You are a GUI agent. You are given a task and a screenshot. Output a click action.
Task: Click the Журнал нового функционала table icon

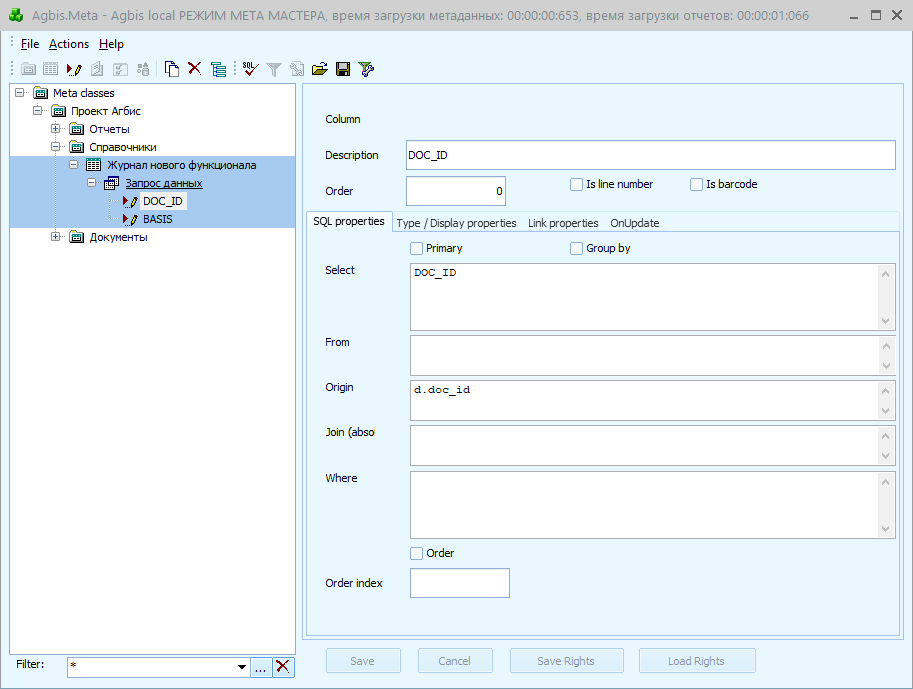[x=93, y=165]
